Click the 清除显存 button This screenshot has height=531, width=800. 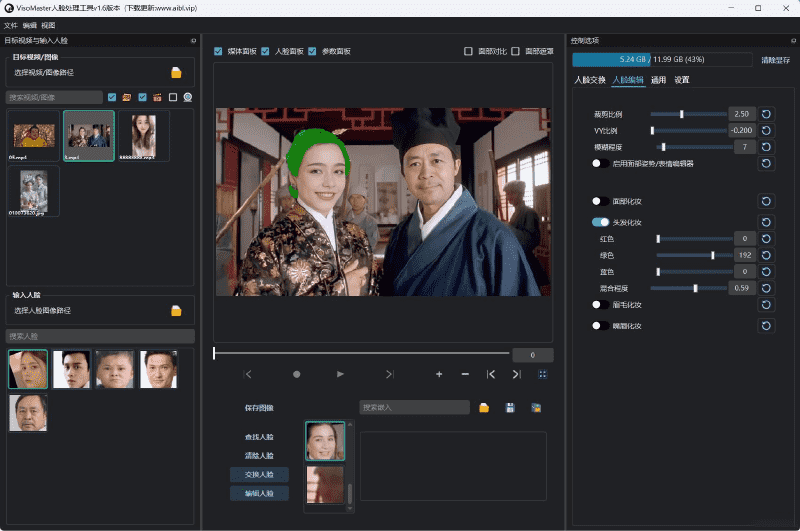click(776, 60)
